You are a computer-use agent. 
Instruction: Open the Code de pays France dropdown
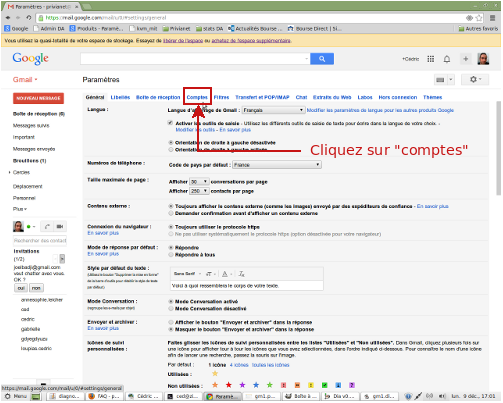(x=277, y=165)
